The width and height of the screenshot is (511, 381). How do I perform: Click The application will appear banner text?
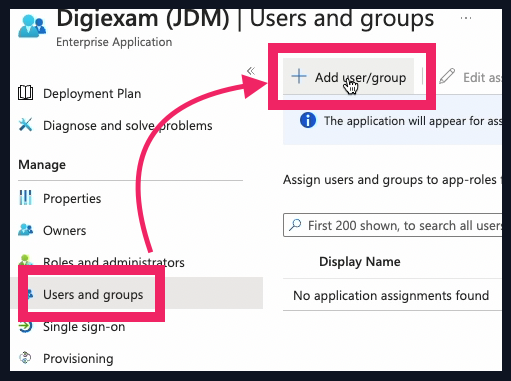pos(413,121)
